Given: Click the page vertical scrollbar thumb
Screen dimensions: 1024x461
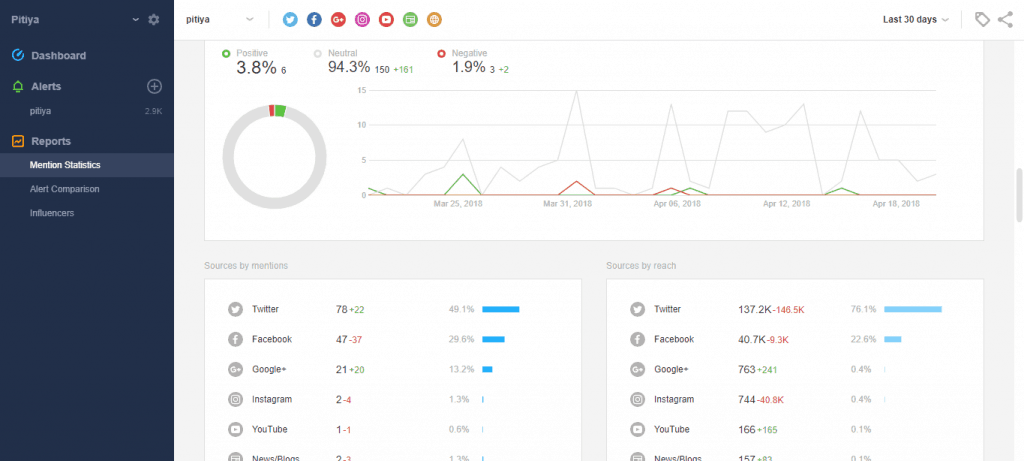Looking at the screenshot, I should (1019, 195).
